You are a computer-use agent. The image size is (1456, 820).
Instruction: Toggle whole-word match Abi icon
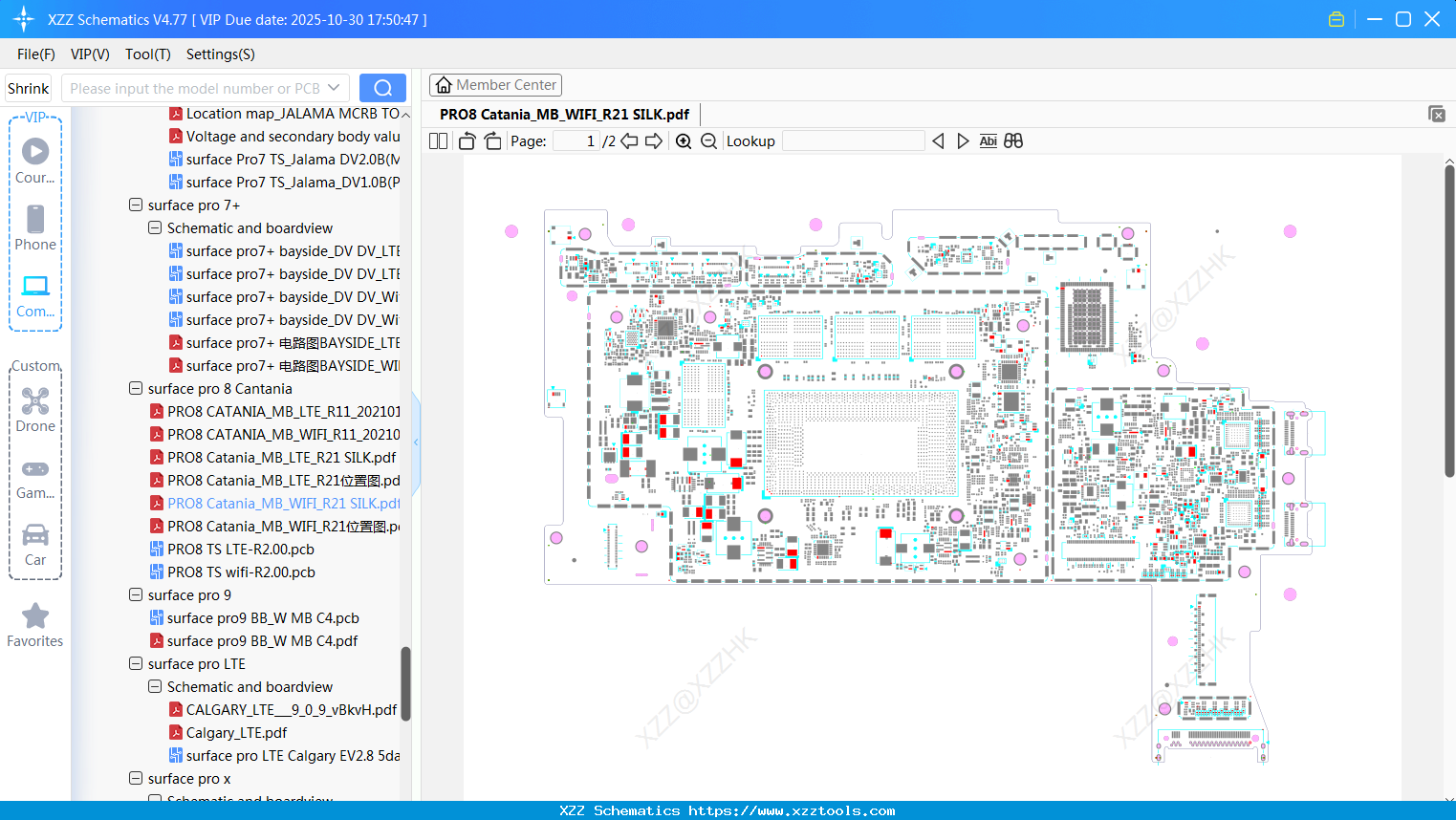(x=988, y=141)
